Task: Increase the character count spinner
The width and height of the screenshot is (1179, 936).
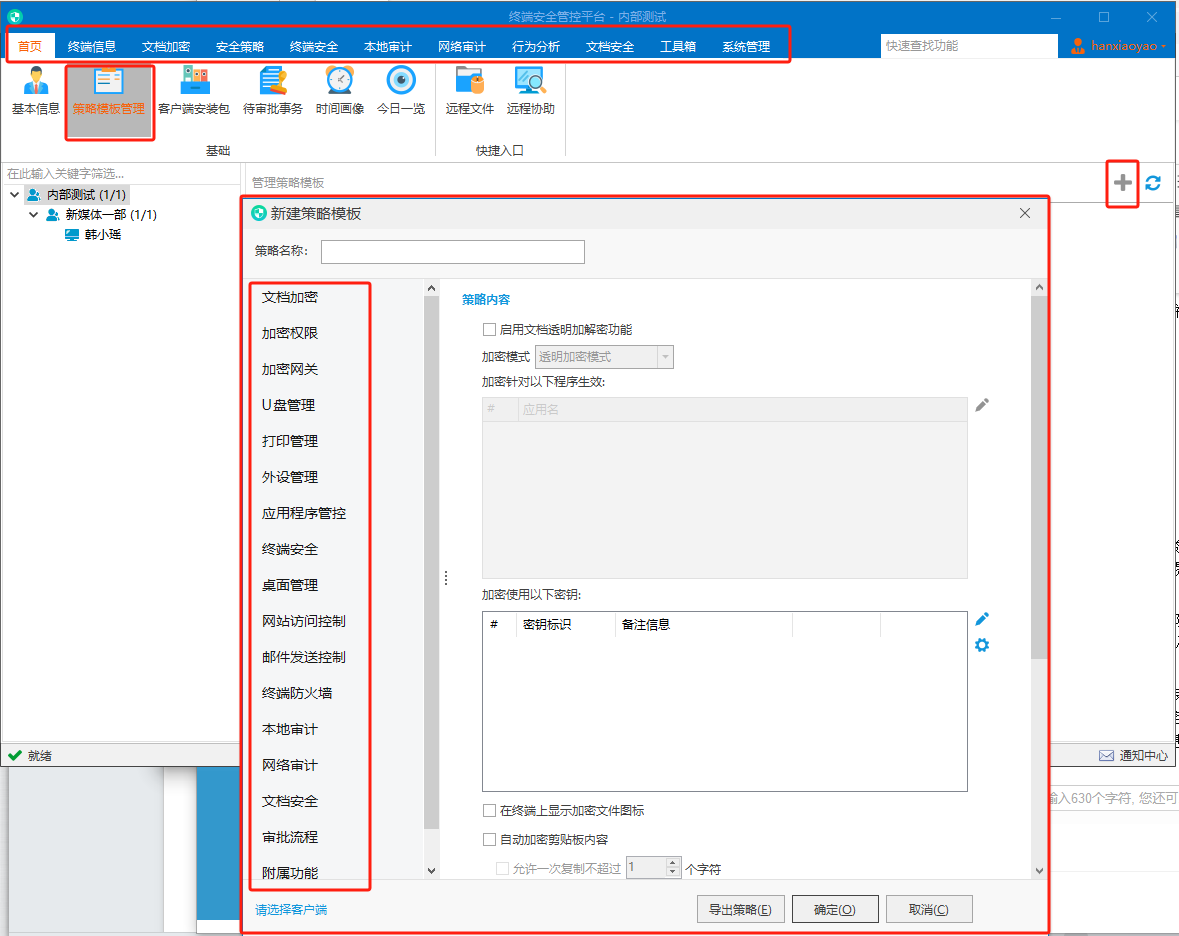Action: pyautogui.click(x=673, y=863)
